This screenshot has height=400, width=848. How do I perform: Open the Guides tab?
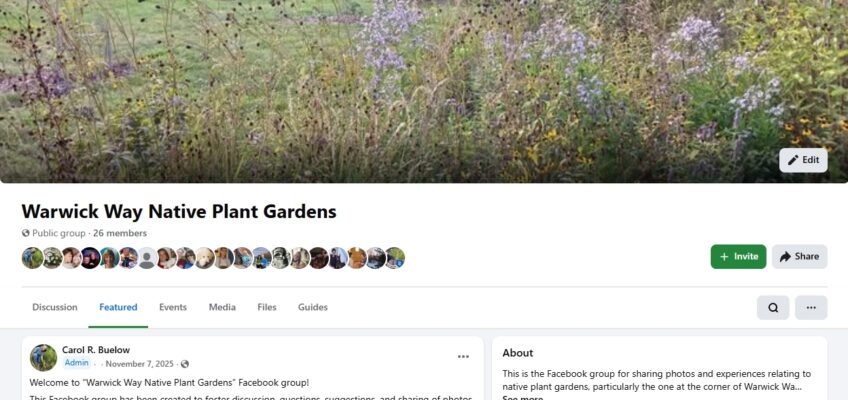(x=313, y=308)
